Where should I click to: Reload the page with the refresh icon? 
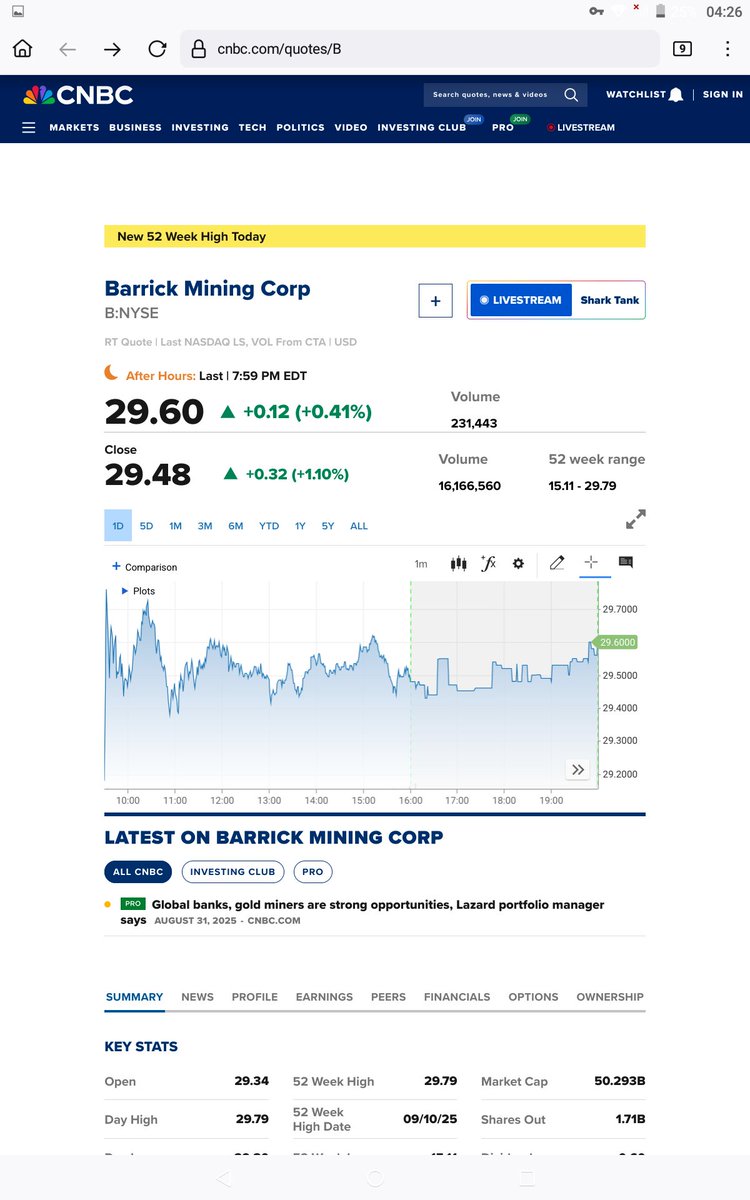pyautogui.click(x=157, y=49)
